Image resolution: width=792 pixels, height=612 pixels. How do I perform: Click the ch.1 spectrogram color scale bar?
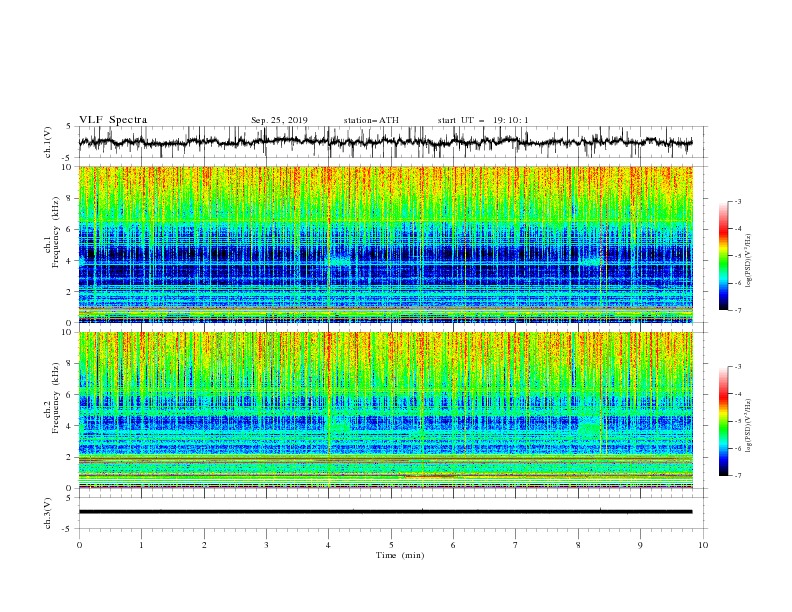pyautogui.click(x=723, y=256)
